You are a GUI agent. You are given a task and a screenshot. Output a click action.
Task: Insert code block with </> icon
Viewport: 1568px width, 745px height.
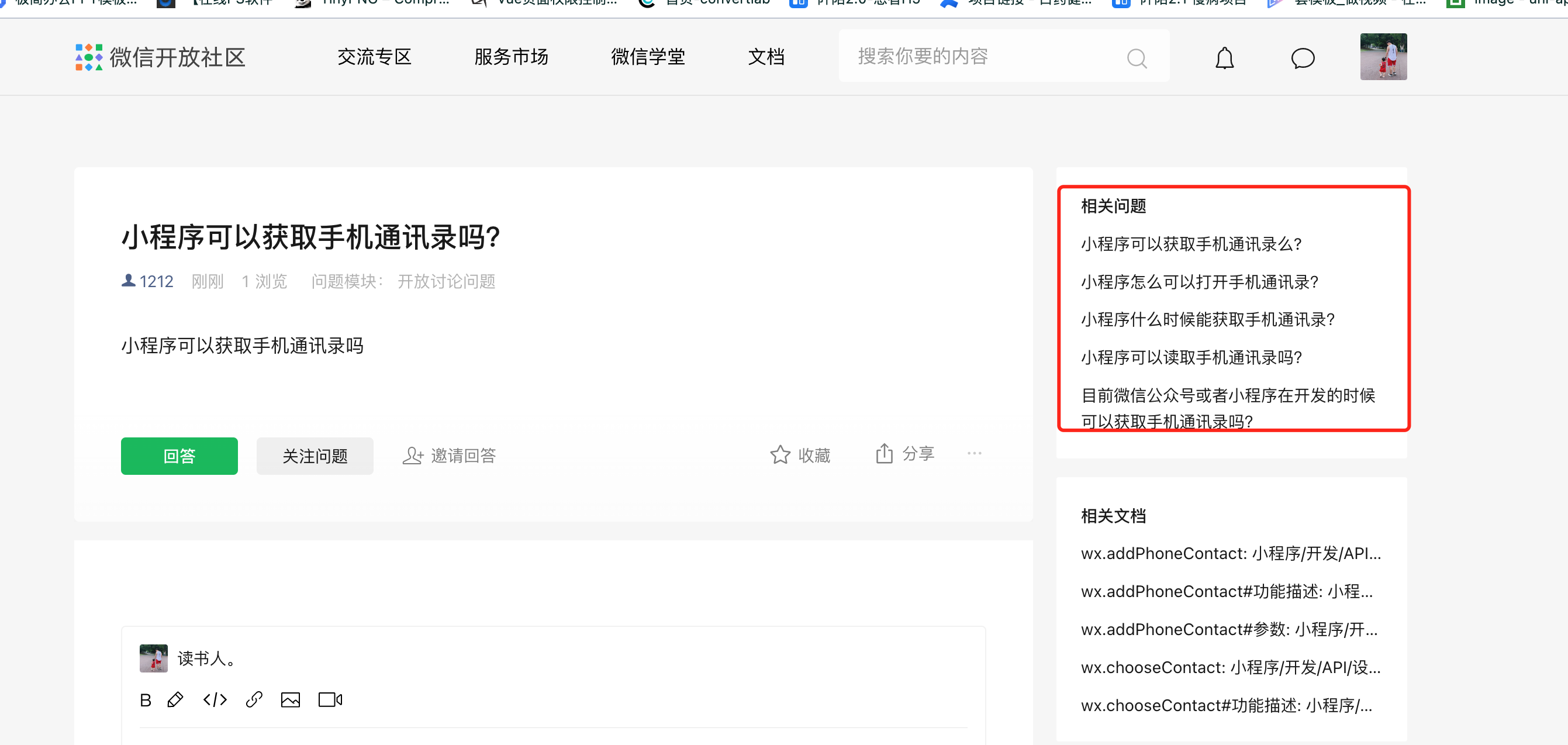215,700
